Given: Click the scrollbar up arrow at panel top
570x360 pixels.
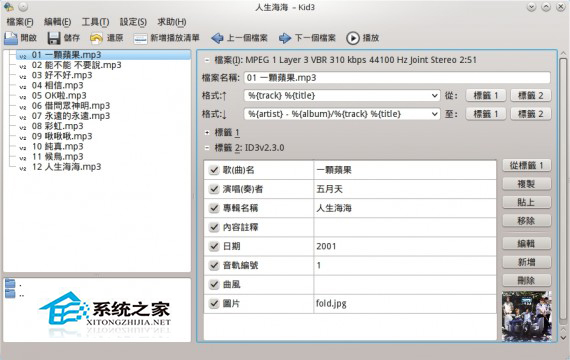Looking at the screenshot, I should click(x=563, y=54).
